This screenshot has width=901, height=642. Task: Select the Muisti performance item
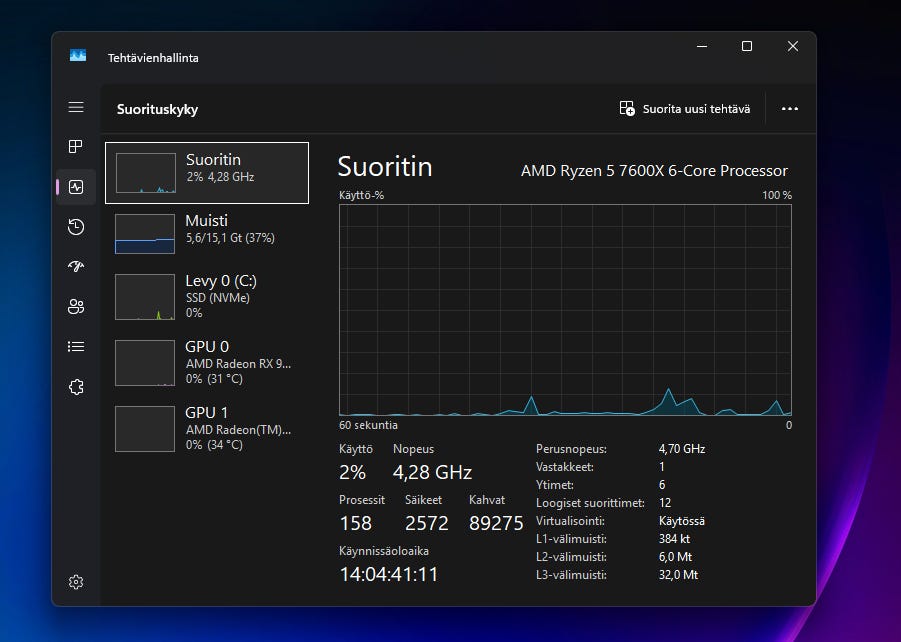pos(207,234)
